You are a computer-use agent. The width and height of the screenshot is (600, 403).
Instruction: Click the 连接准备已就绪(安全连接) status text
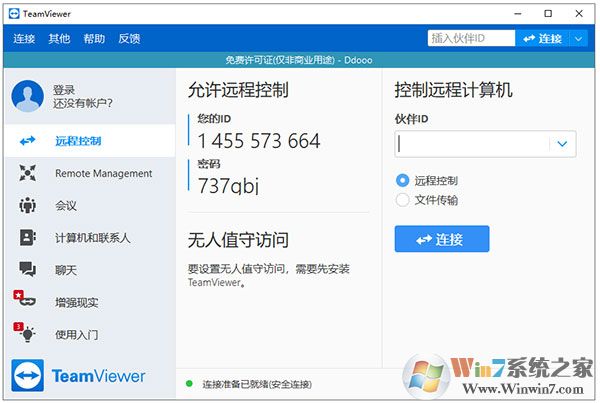257,384
